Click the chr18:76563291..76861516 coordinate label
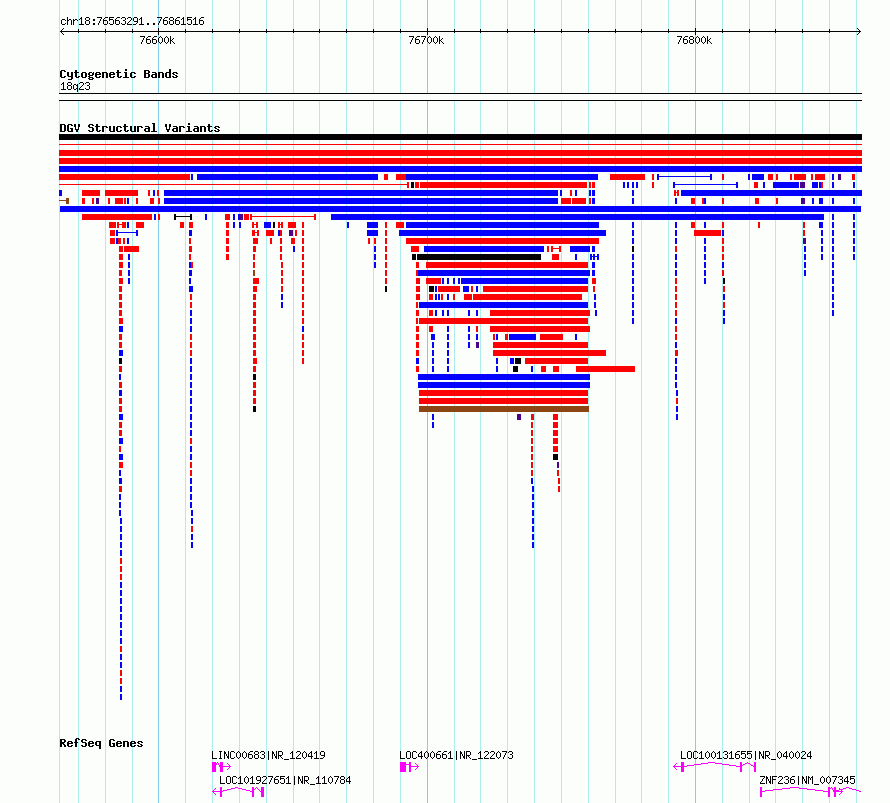The height and width of the screenshot is (803, 890). [x=132, y=22]
